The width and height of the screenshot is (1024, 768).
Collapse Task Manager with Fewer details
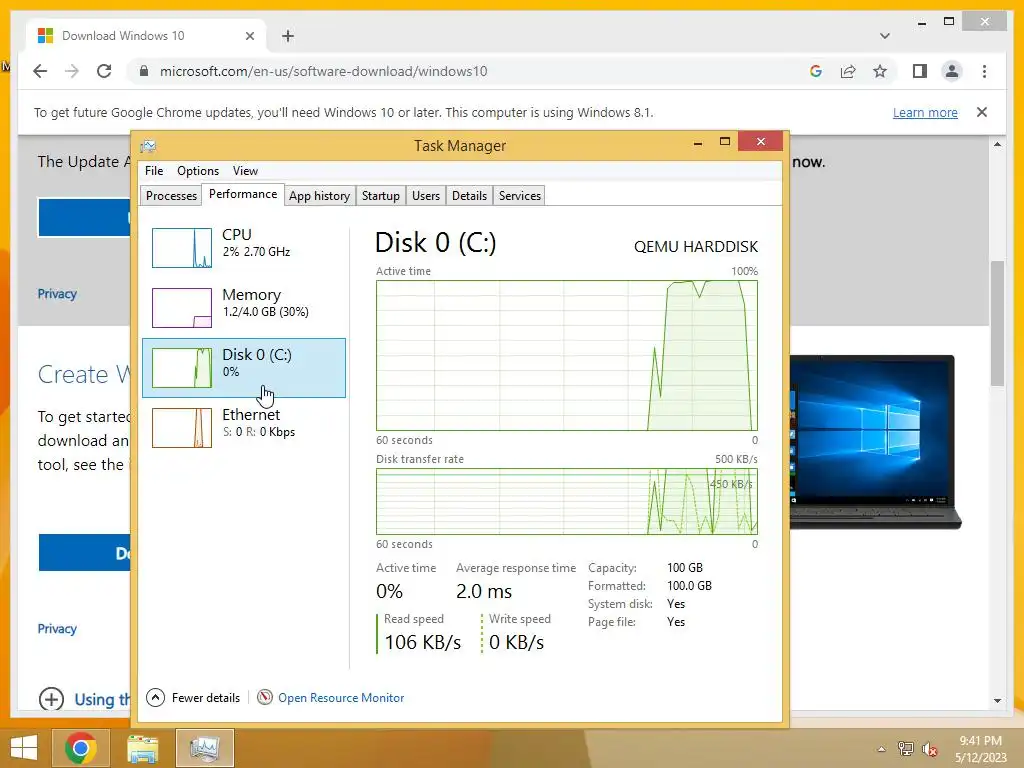coord(193,697)
